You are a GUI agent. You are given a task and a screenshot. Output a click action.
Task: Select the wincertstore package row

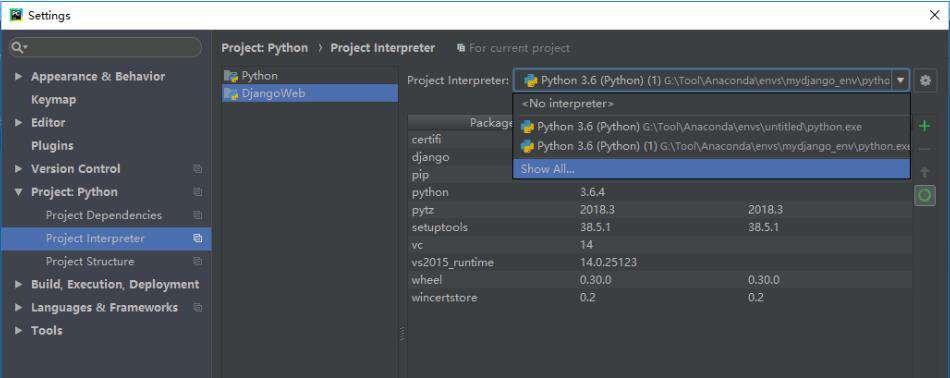coord(660,298)
